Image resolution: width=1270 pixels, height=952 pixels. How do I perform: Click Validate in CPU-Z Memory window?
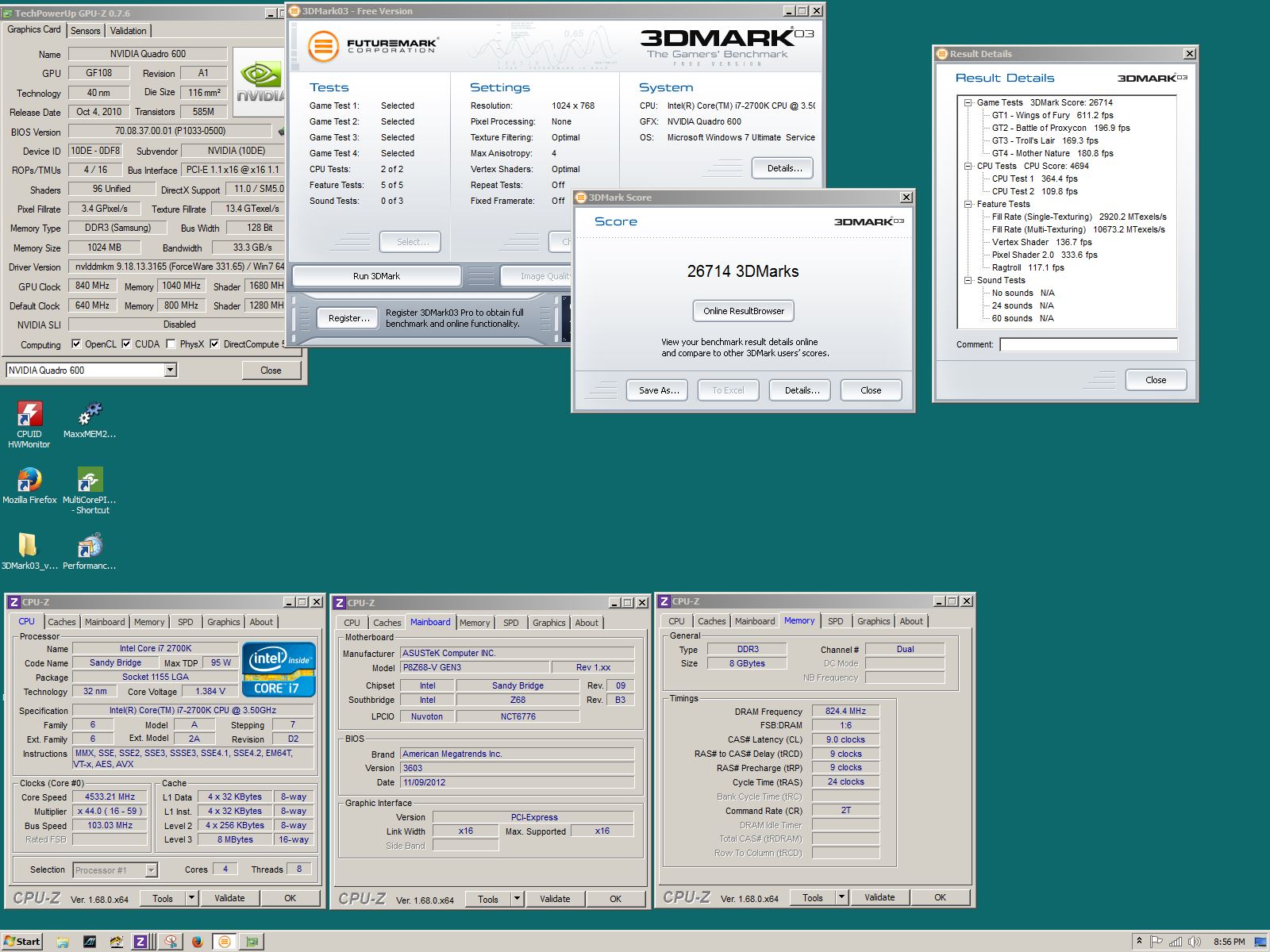(x=879, y=897)
